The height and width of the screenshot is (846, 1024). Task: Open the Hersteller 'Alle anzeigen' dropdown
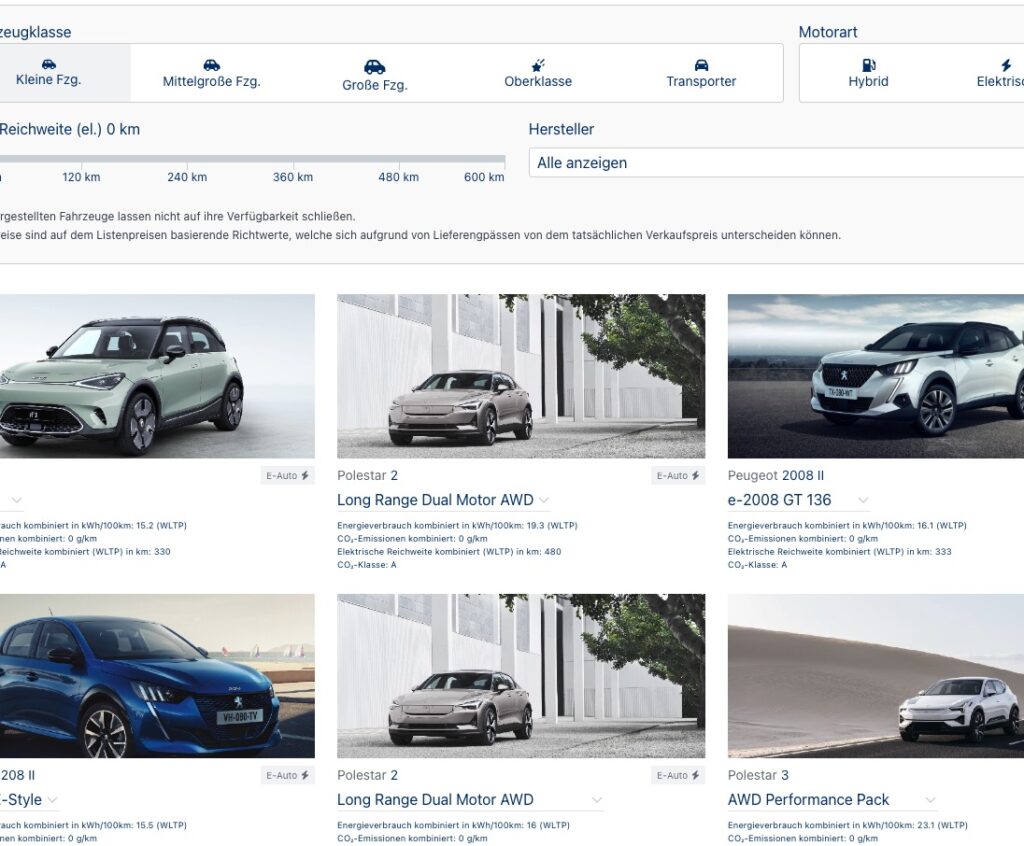coord(776,163)
